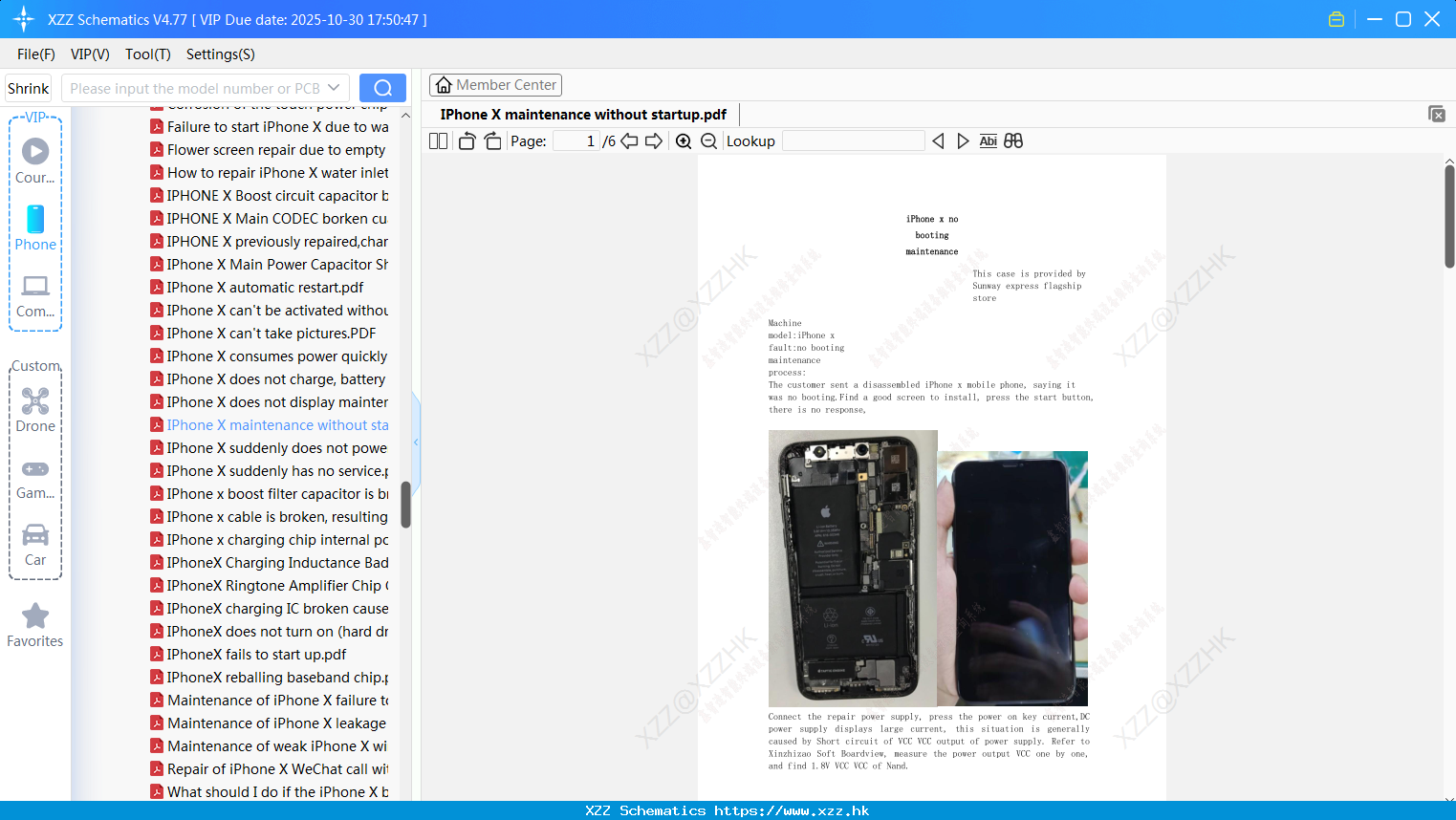Open 'IPhone X automatic restart.pdf'
The height and width of the screenshot is (820, 1456).
coord(257,288)
